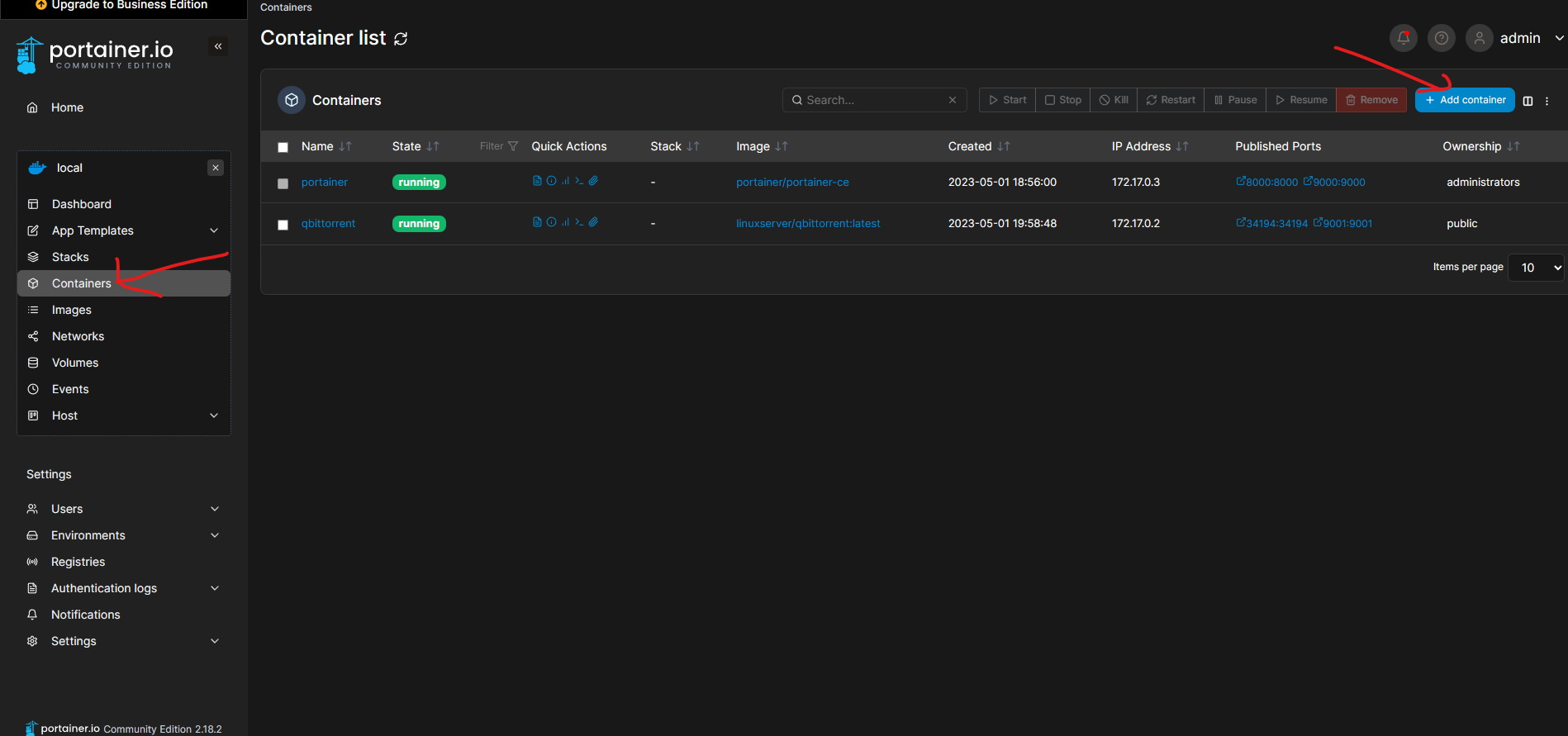Close the local environment with the X
The image size is (1568, 736).
(x=216, y=168)
